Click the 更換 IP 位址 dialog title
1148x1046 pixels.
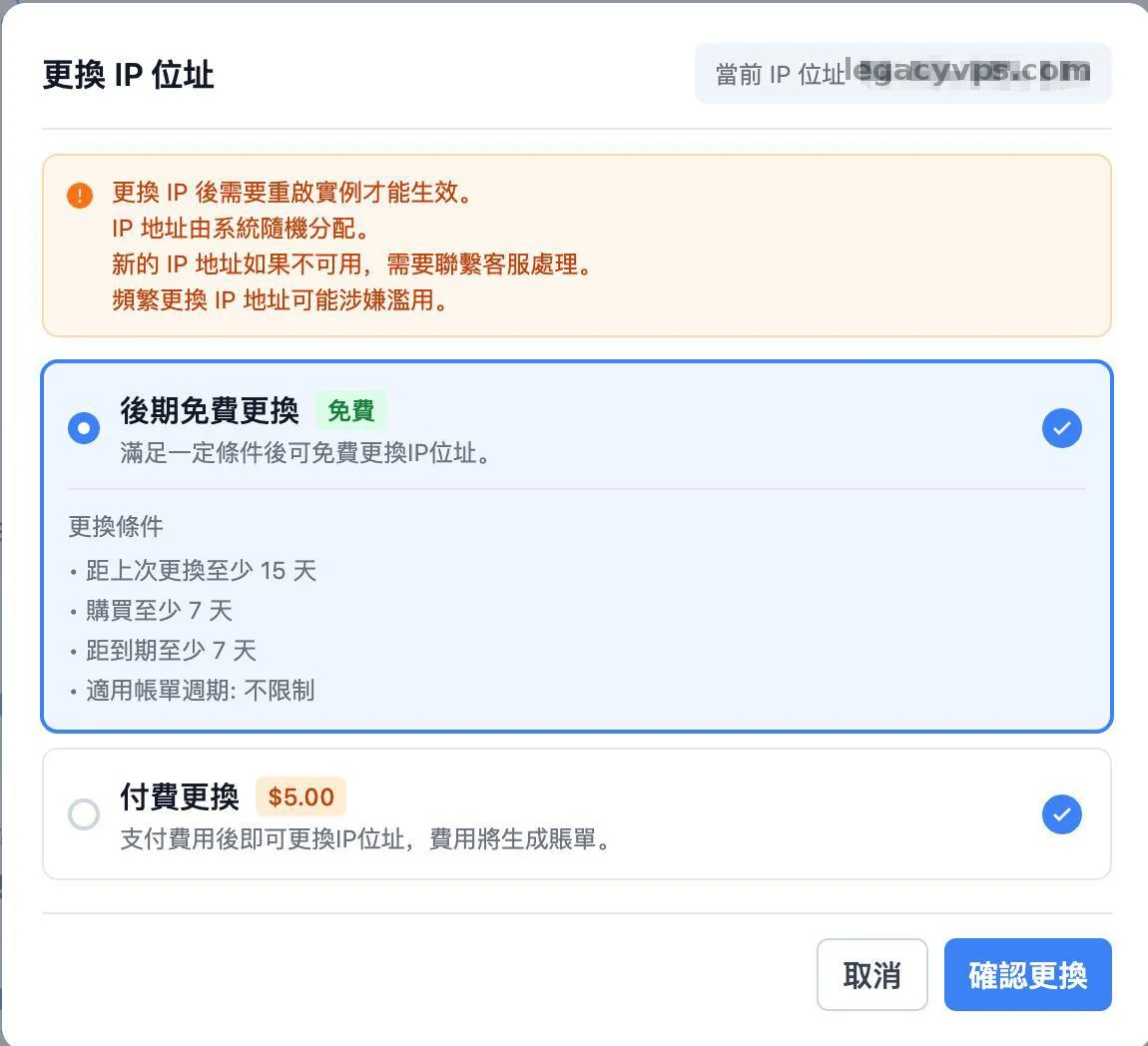(129, 75)
